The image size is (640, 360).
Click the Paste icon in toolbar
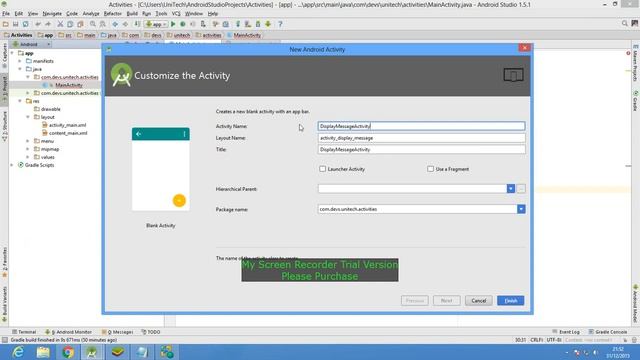[x=80, y=24]
